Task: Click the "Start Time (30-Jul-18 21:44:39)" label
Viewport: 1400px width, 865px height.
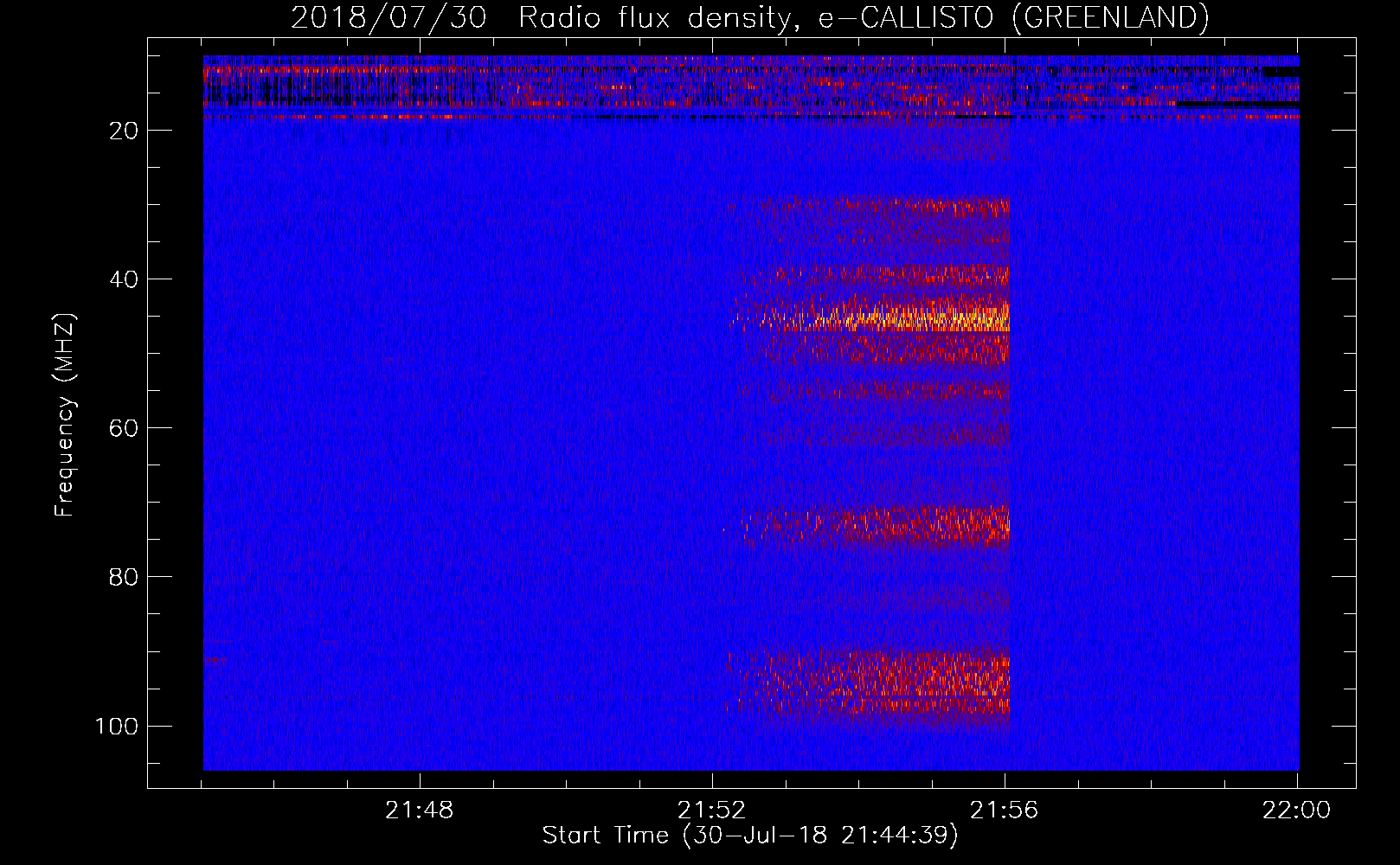Action: pyautogui.click(x=750, y=835)
